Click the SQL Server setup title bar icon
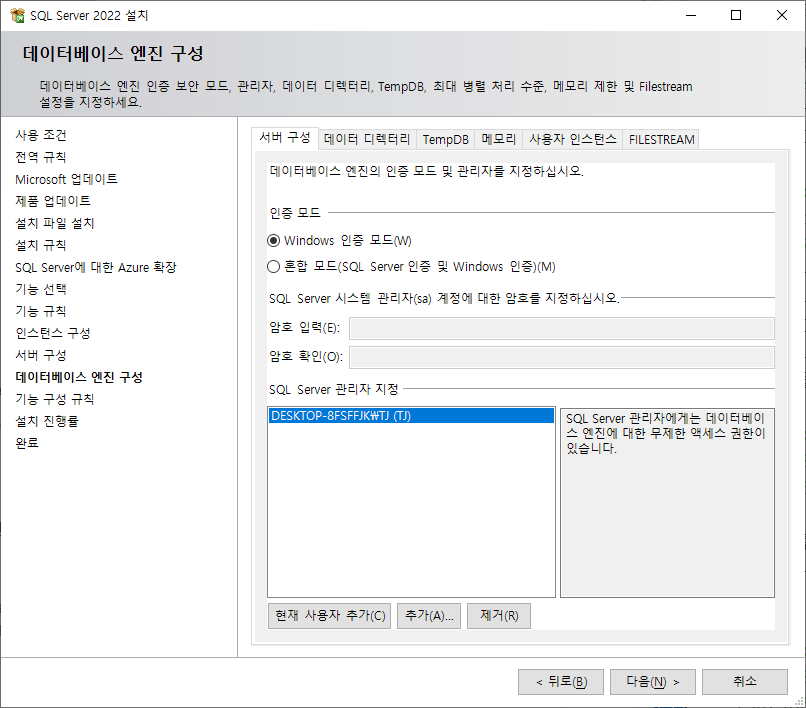 coord(17,15)
